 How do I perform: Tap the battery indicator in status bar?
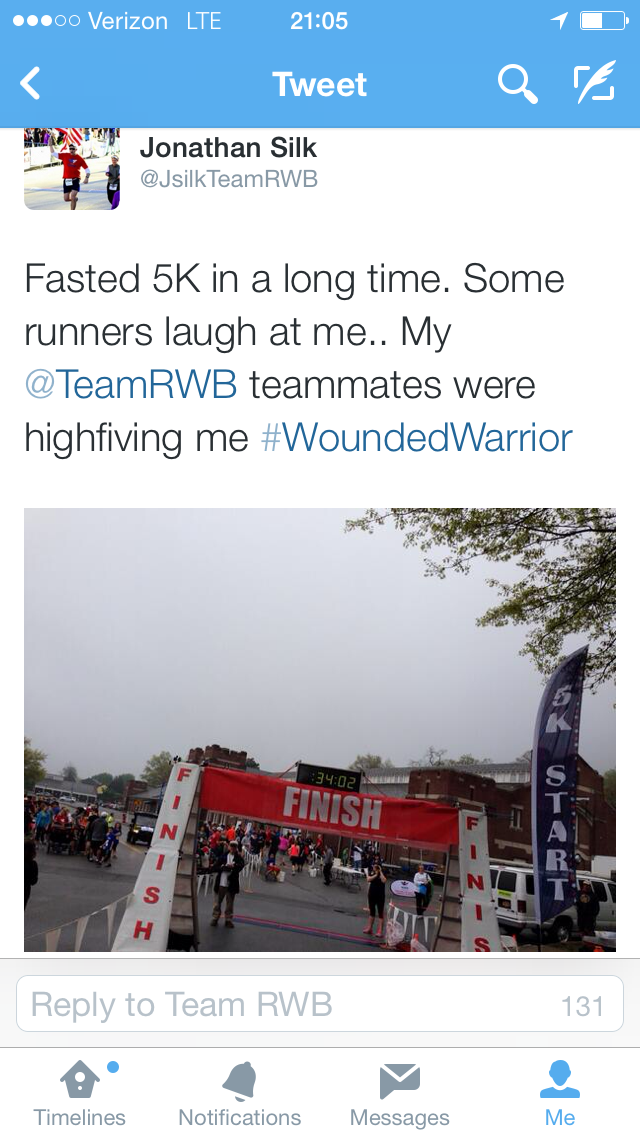coord(604,21)
